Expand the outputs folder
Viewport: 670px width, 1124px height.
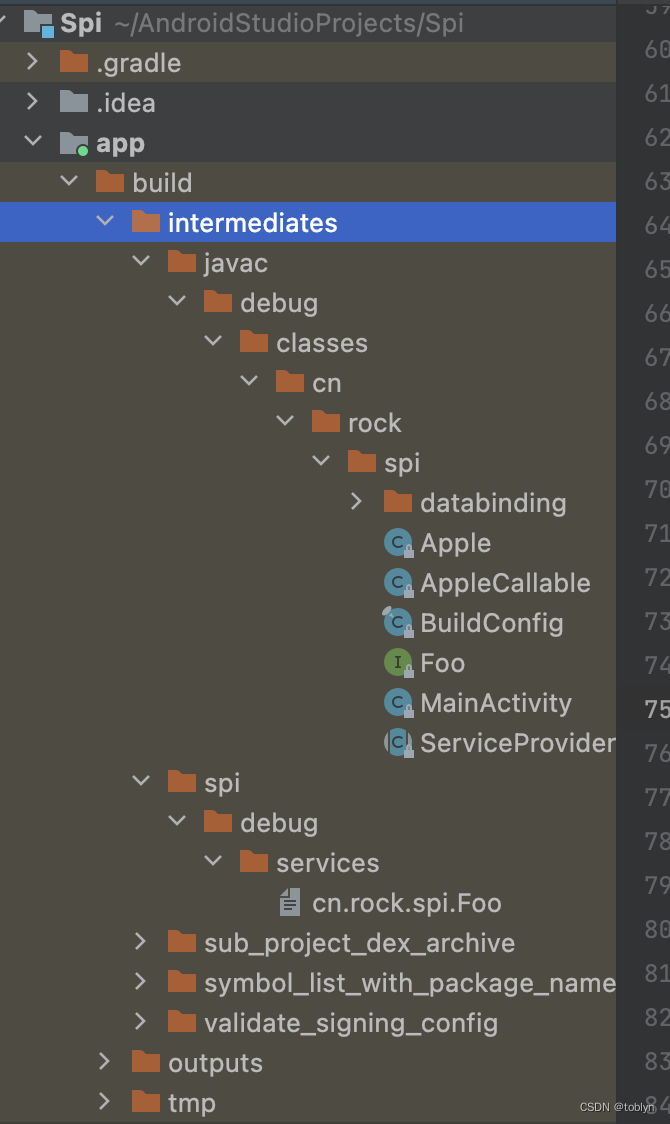tap(104, 1062)
